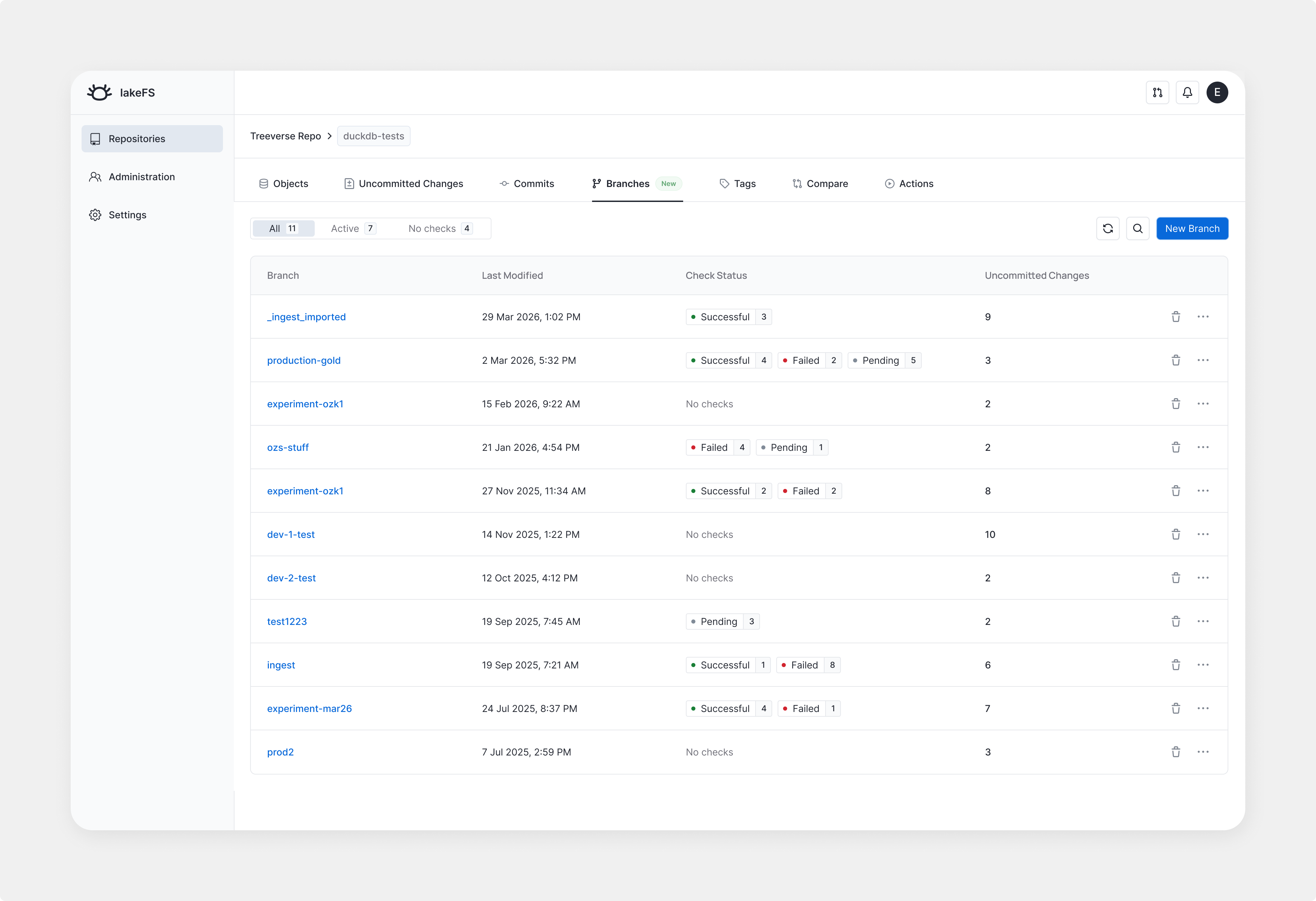The width and height of the screenshot is (1316, 901).
Task: Click Failed 8 badge on ingest row
Action: (808, 665)
